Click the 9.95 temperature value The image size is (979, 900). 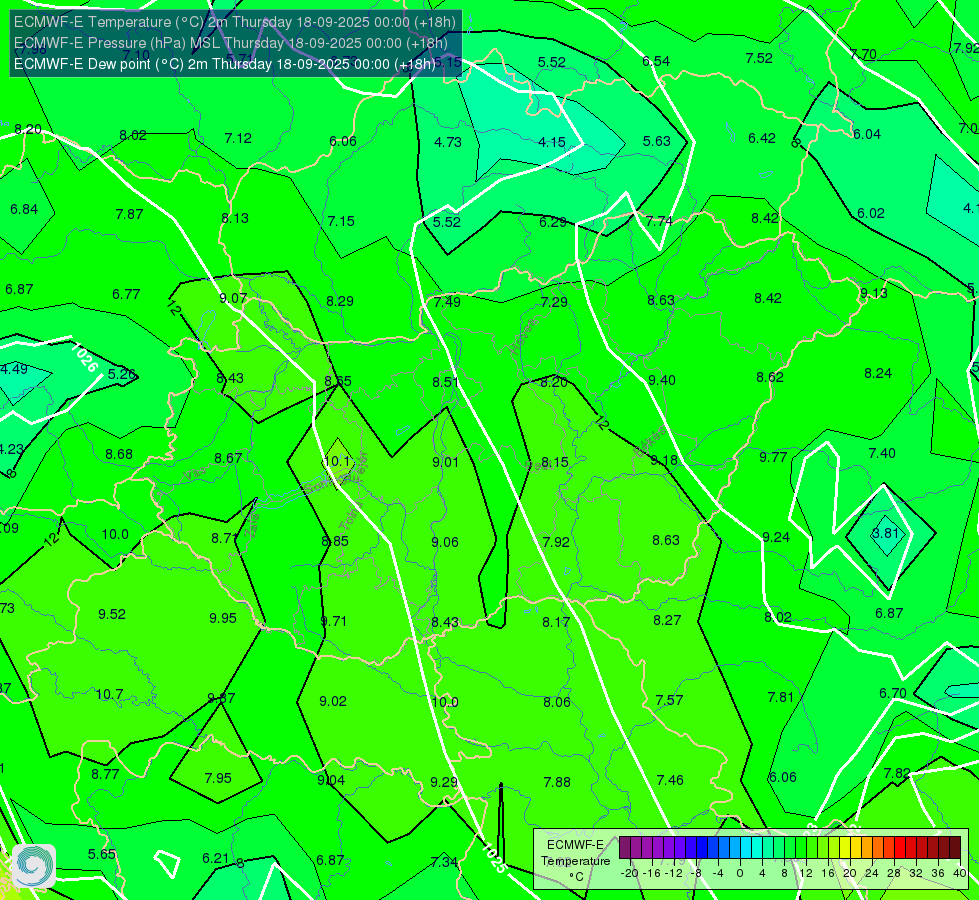click(223, 618)
